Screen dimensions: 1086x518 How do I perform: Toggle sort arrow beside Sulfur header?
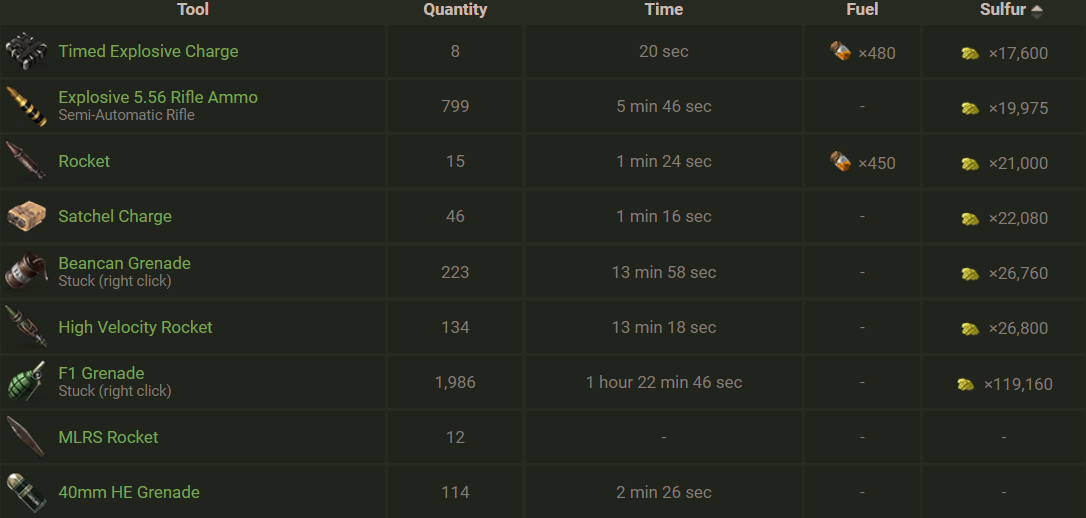(x=1037, y=10)
